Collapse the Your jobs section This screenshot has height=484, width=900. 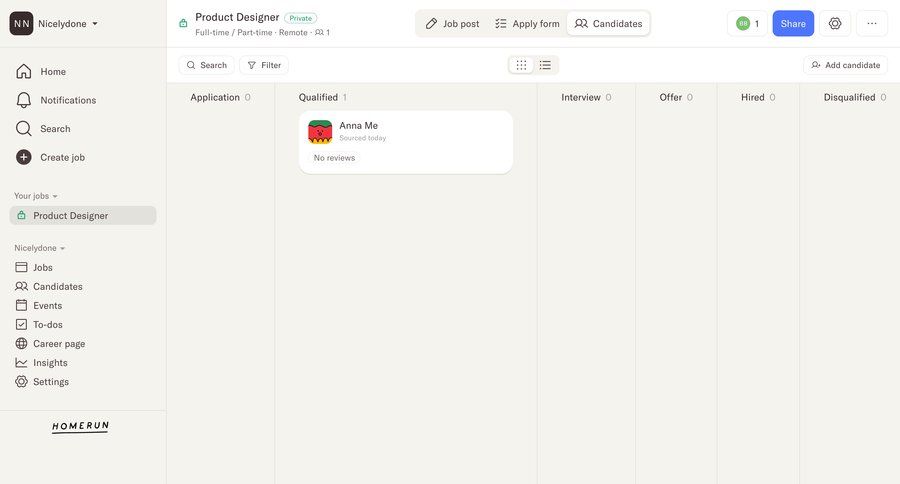pos(36,196)
